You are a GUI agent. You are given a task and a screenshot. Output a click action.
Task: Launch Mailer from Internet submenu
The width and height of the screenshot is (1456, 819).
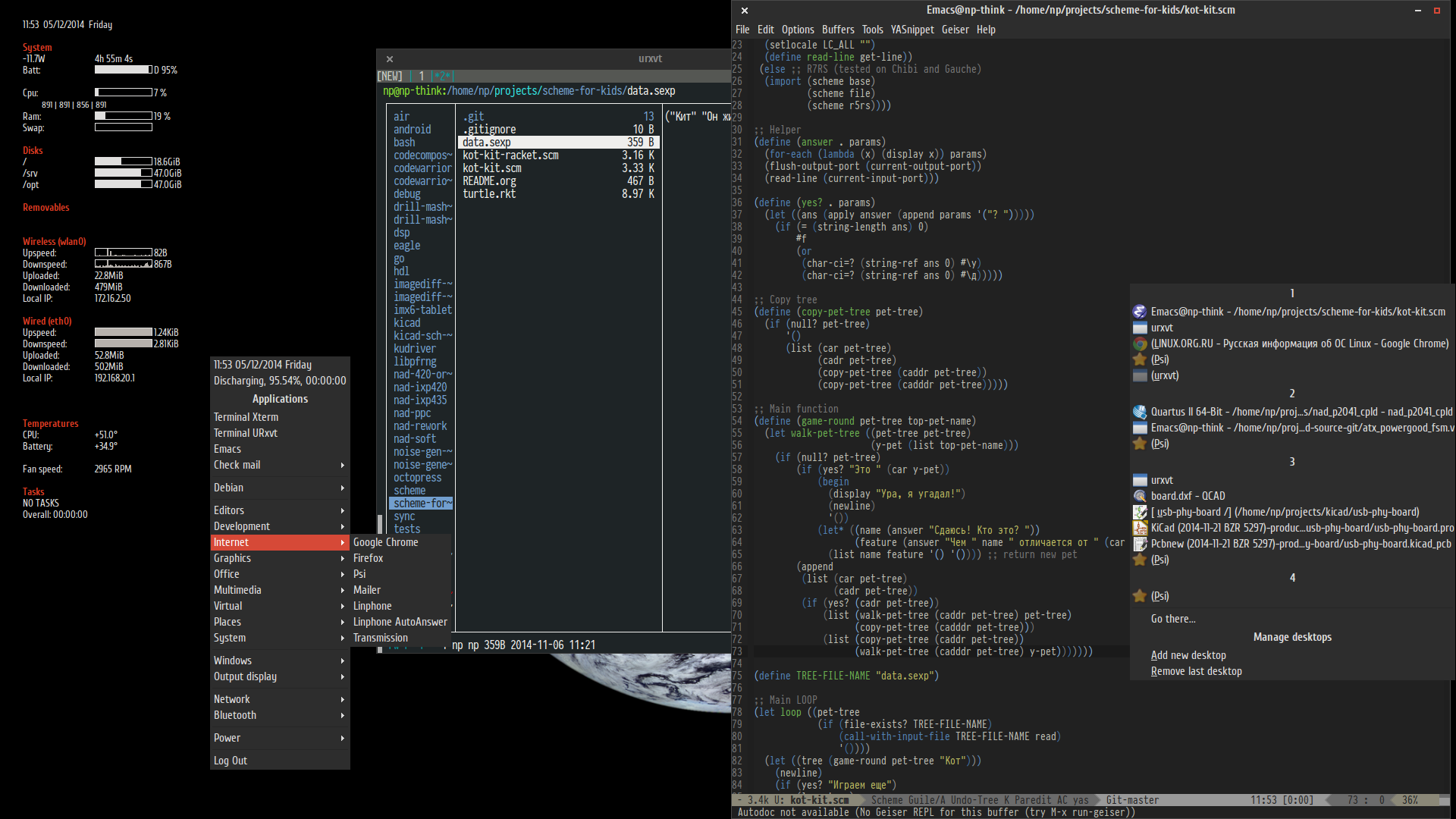401,590
